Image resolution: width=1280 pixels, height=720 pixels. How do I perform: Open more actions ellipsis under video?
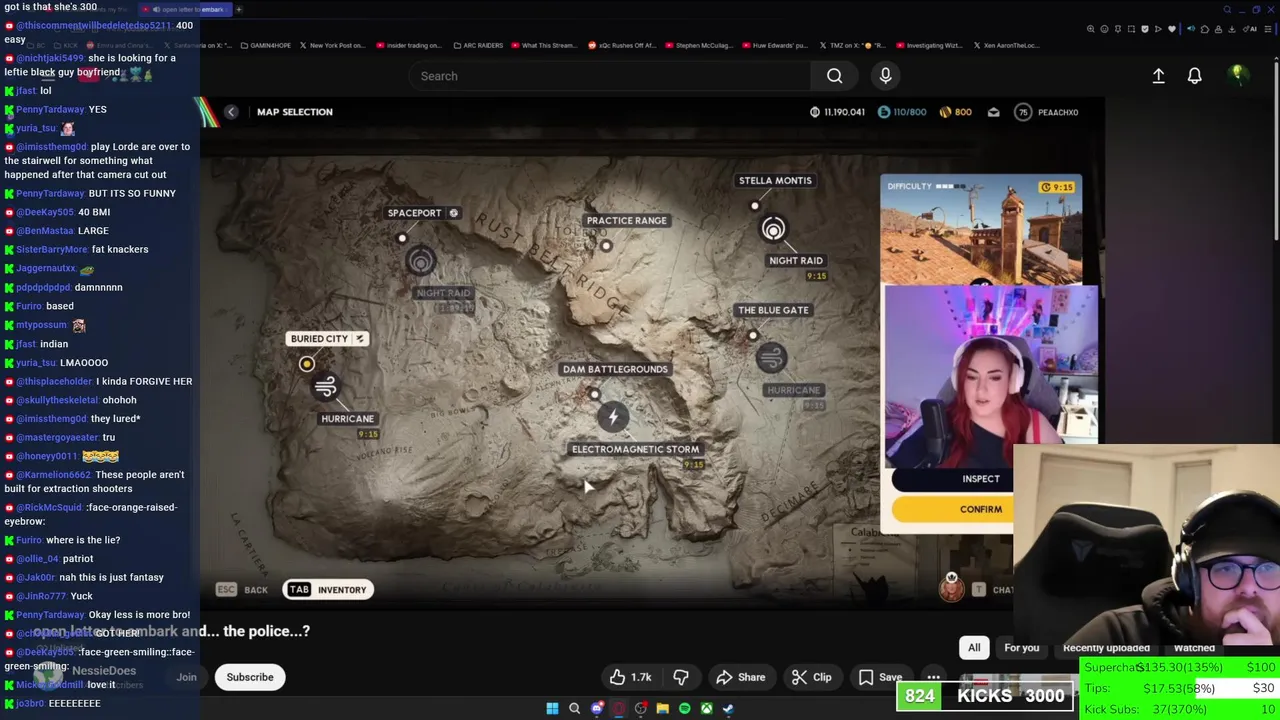[933, 677]
